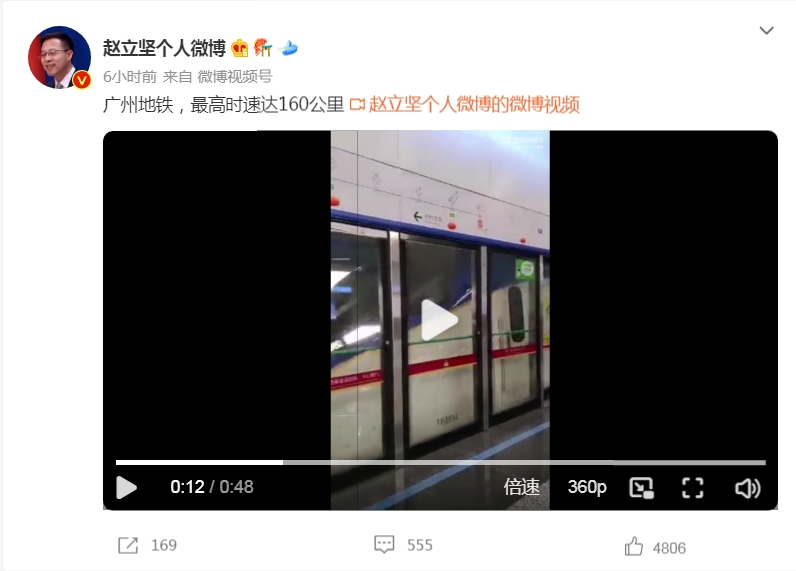Image resolution: width=796 pixels, height=571 pixels.
Task: Enable picture-in-picture mini player
Action: (x=641, y=488)
